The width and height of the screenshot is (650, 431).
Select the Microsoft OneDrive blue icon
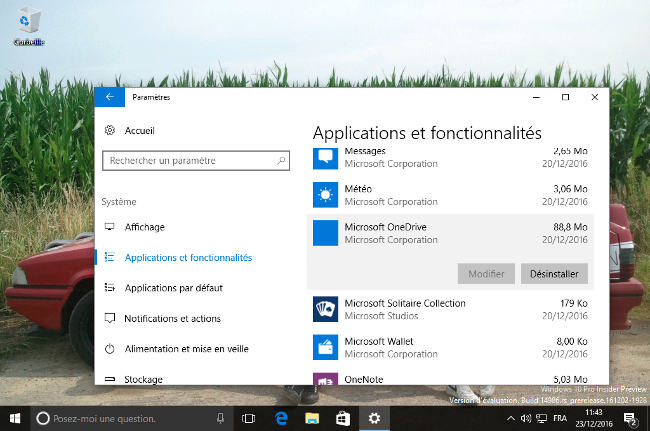point(325,233)
